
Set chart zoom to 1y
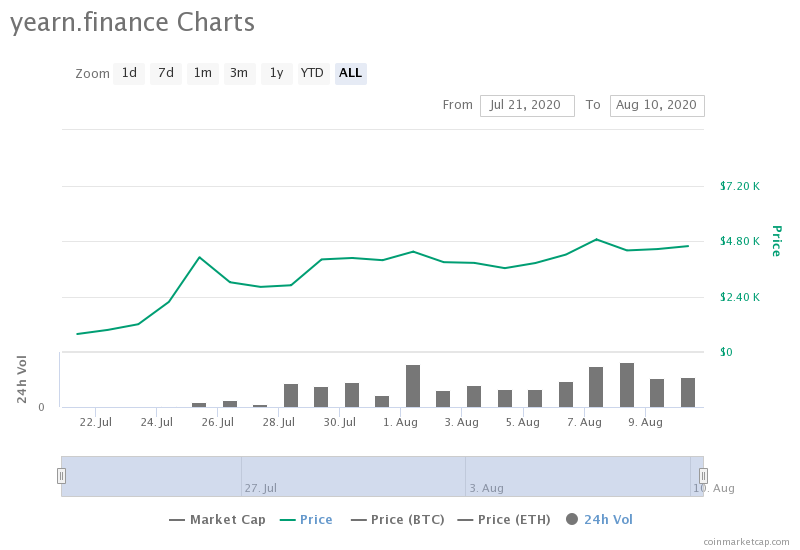click(x=277, y=73)
